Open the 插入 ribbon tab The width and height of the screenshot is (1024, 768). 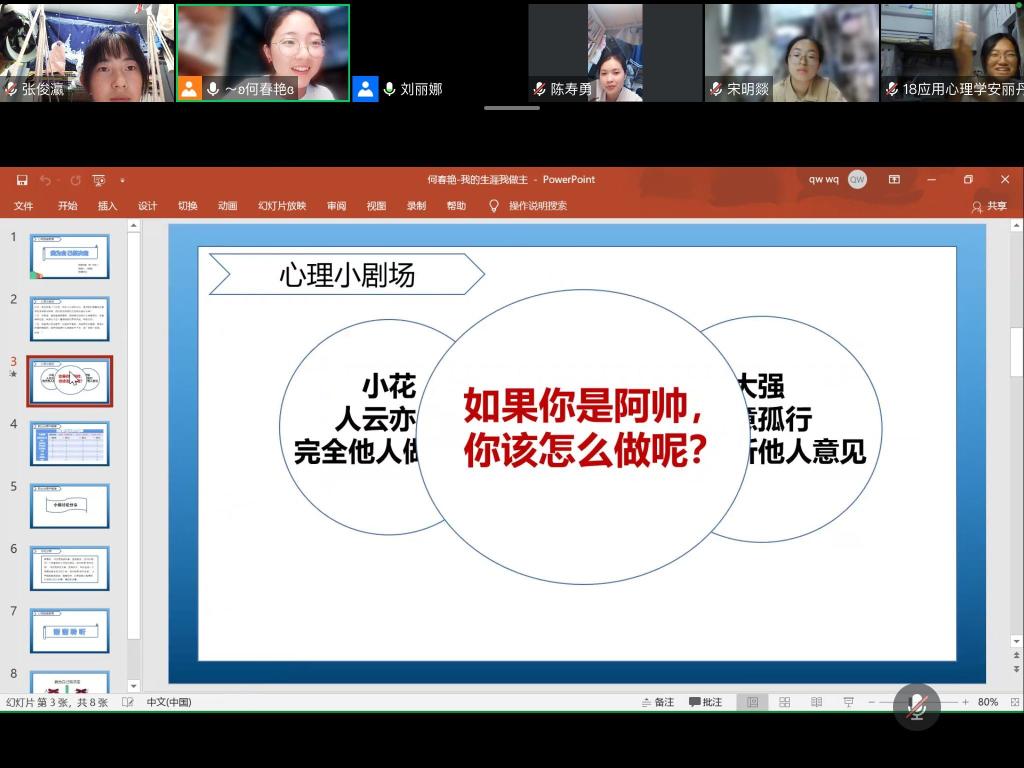(x=107, y=206)
